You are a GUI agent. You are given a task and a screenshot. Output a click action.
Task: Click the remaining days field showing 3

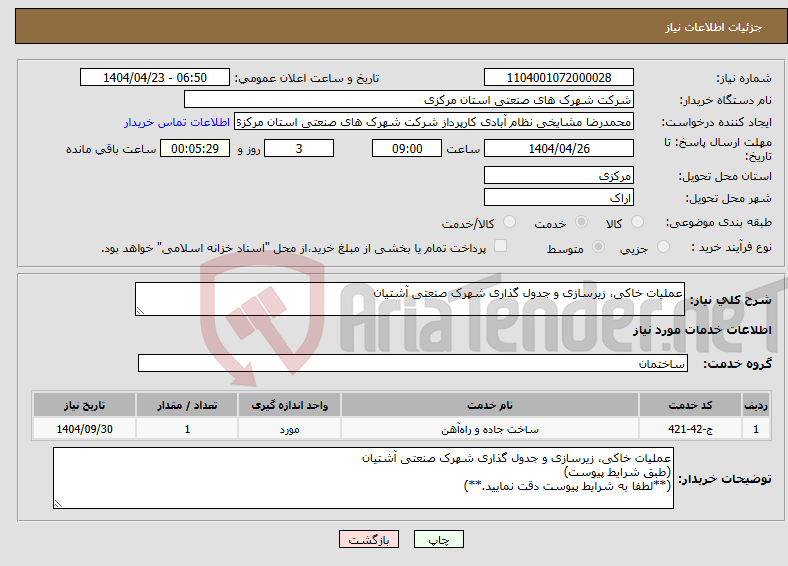click(299, 148)
